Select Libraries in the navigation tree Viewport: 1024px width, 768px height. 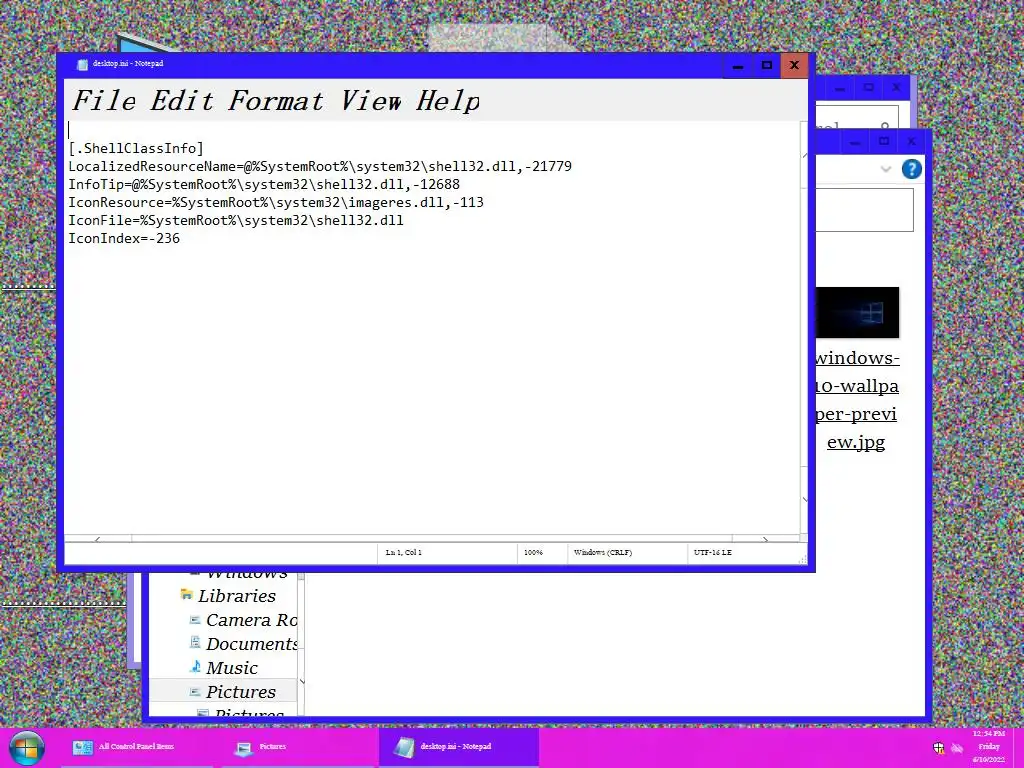click(236, 596)
